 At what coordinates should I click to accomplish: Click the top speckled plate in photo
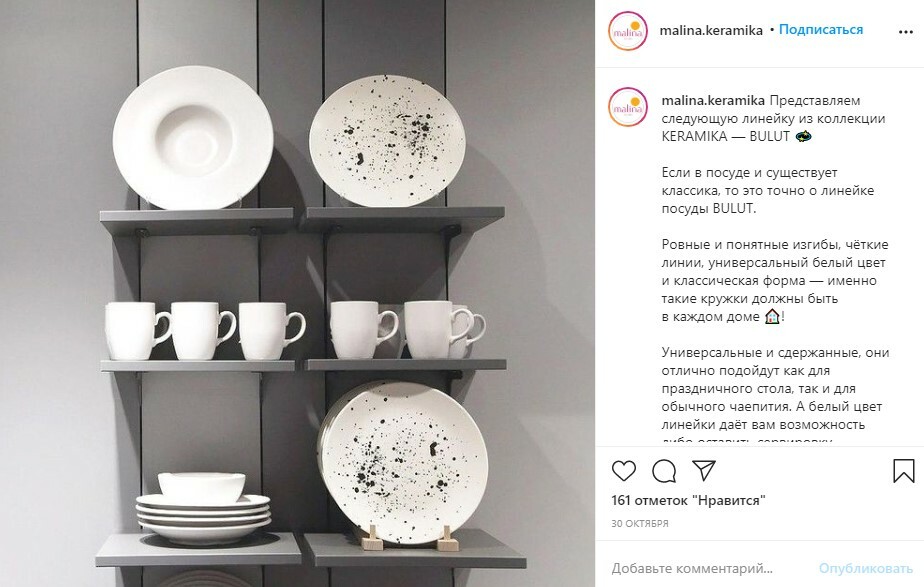pyautogui.click(x=387, y=140)
